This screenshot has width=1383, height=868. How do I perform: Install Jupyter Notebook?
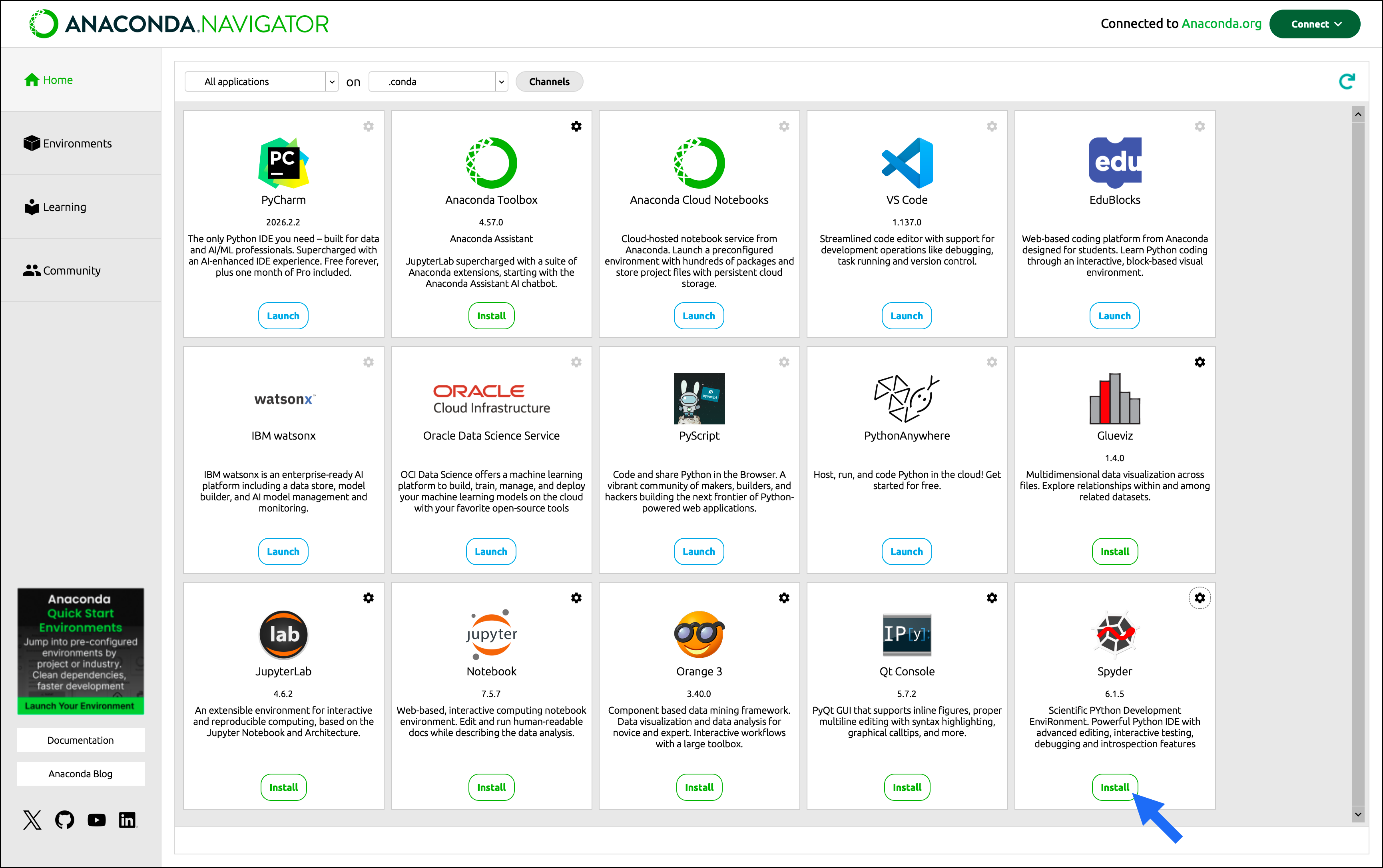[491, 788]
